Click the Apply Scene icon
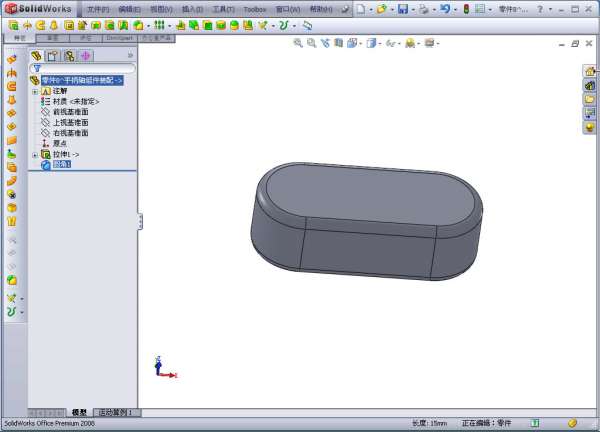Viewport: 600px width, 432px height. point(412,43)
